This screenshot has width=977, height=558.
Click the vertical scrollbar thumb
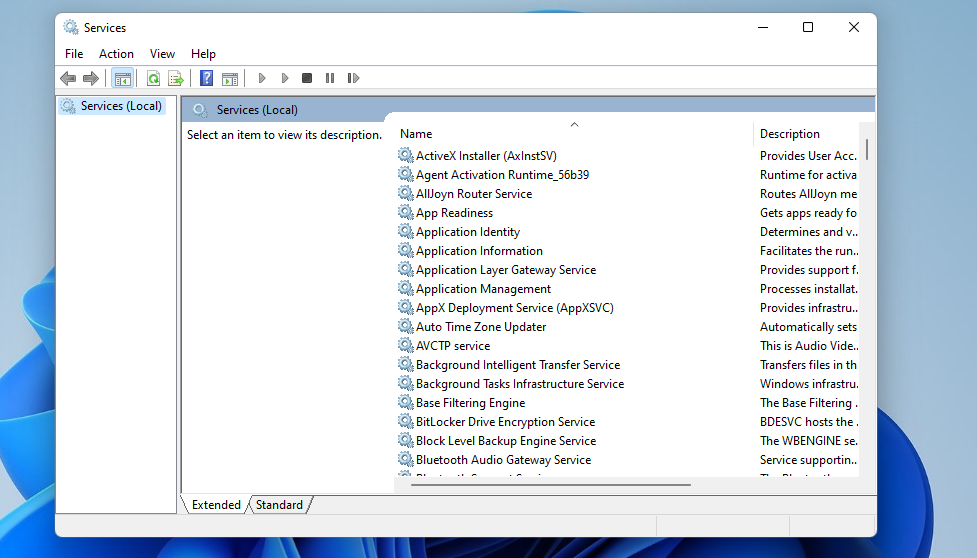click(867, 149)
